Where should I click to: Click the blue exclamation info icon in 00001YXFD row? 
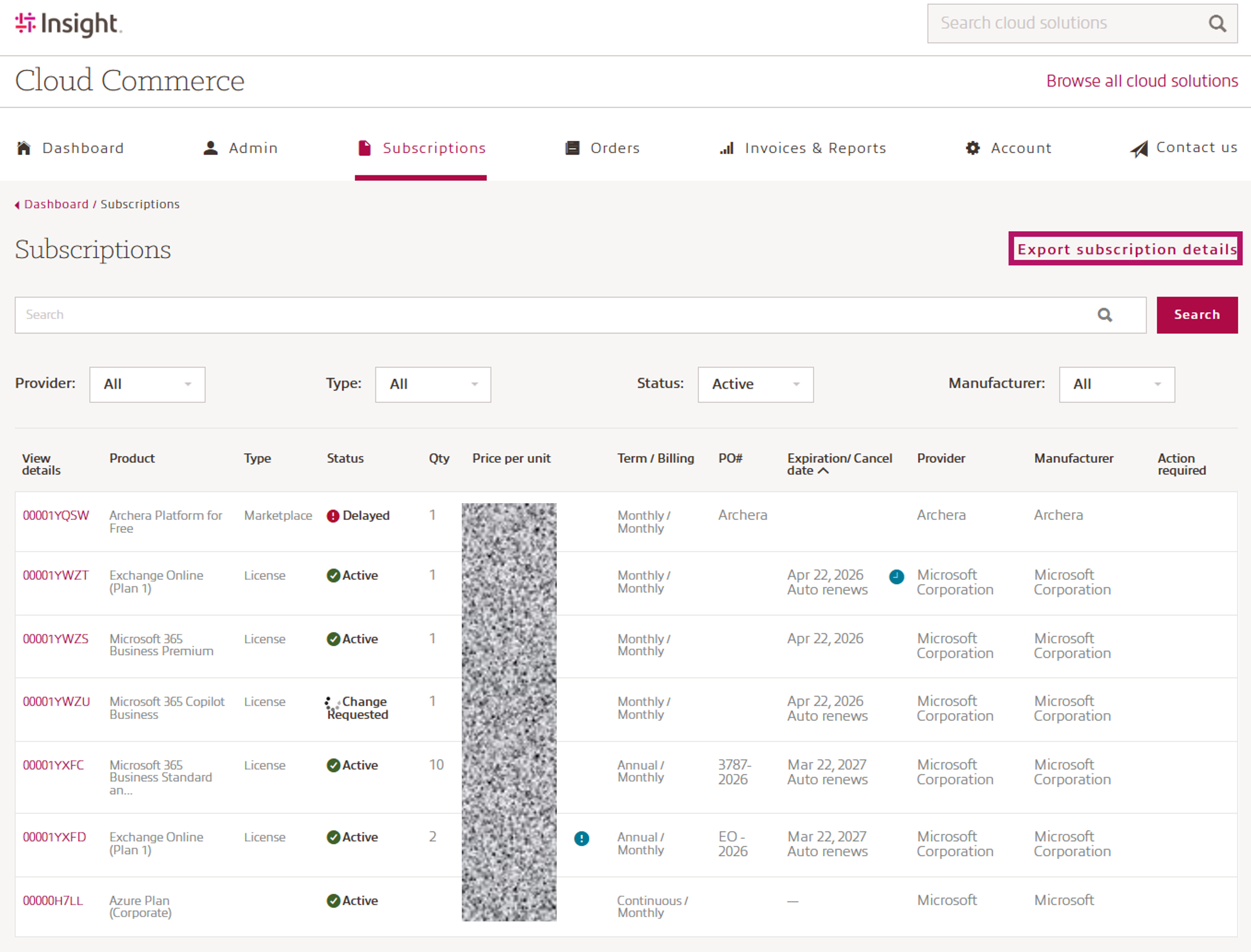click(x=581, y=838)
